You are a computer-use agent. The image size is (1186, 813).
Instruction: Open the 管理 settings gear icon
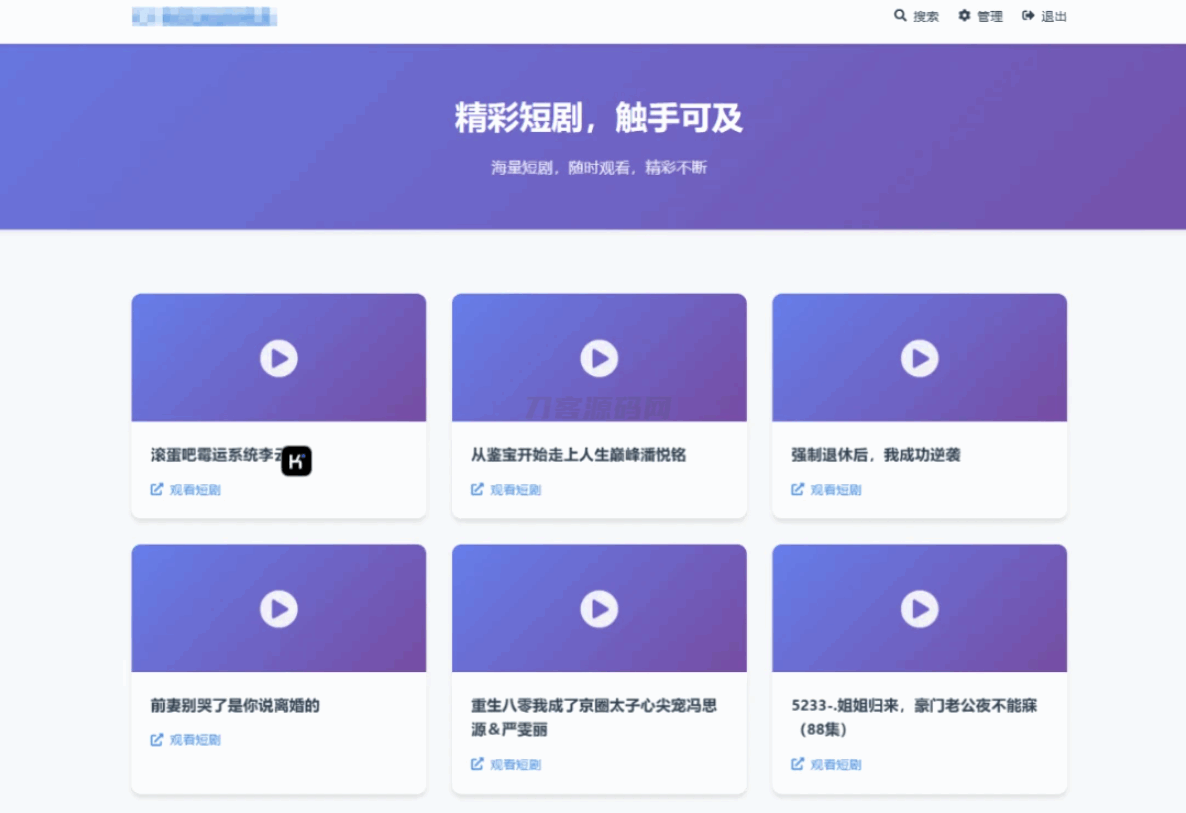962,16
